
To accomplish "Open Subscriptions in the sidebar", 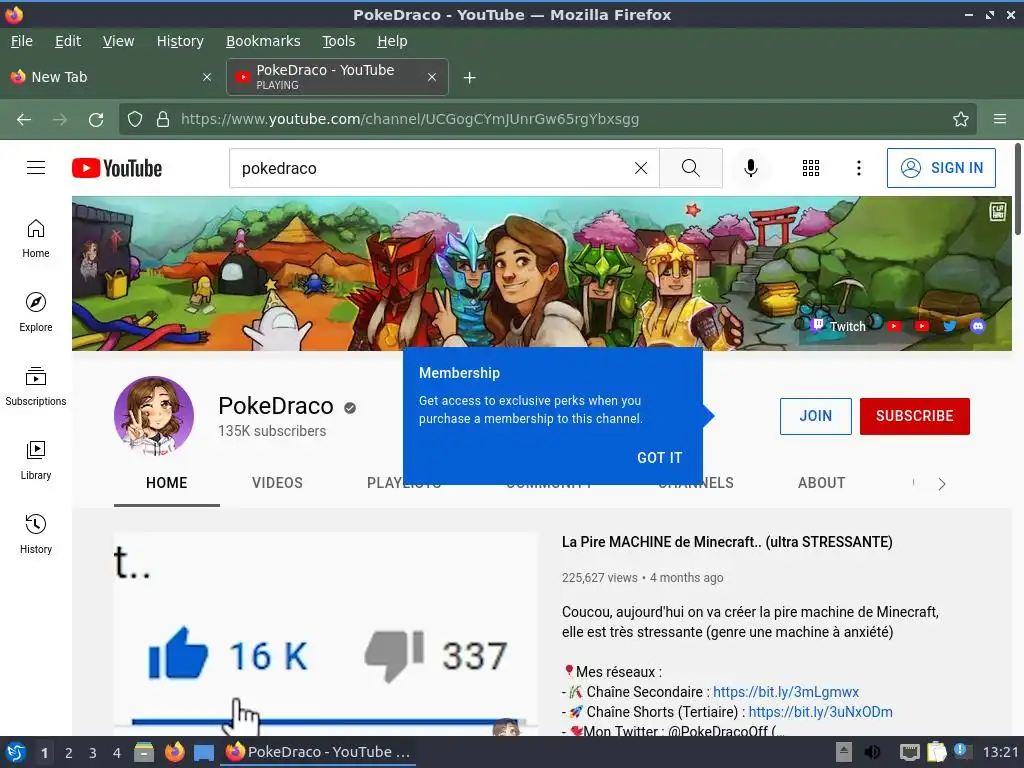I will pyautogui.click(x=36, y=387).
